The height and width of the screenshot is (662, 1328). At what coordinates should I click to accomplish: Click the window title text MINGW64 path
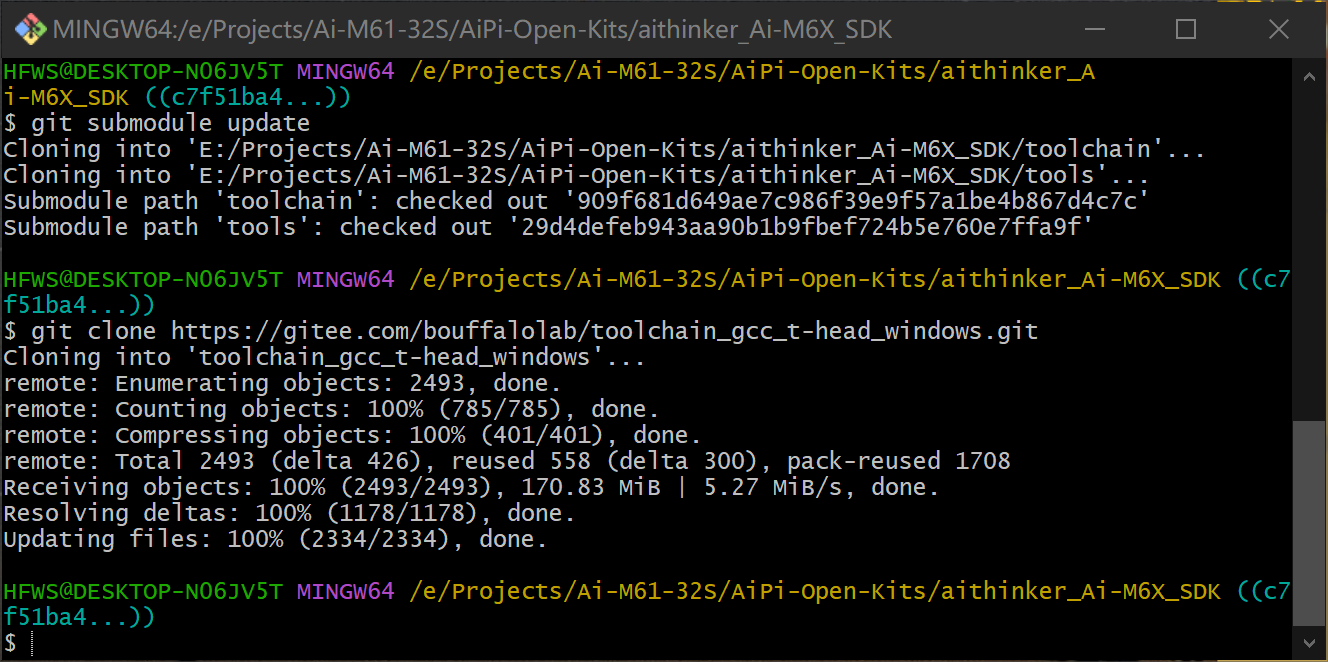(x=472, y=30)
